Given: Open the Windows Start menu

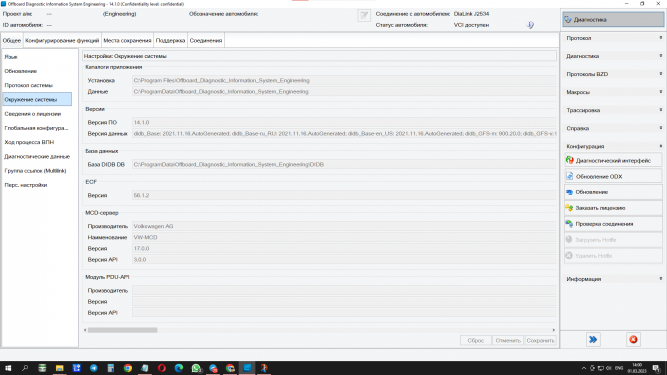Looking at the screenshot, I should [x=8, y=368].
